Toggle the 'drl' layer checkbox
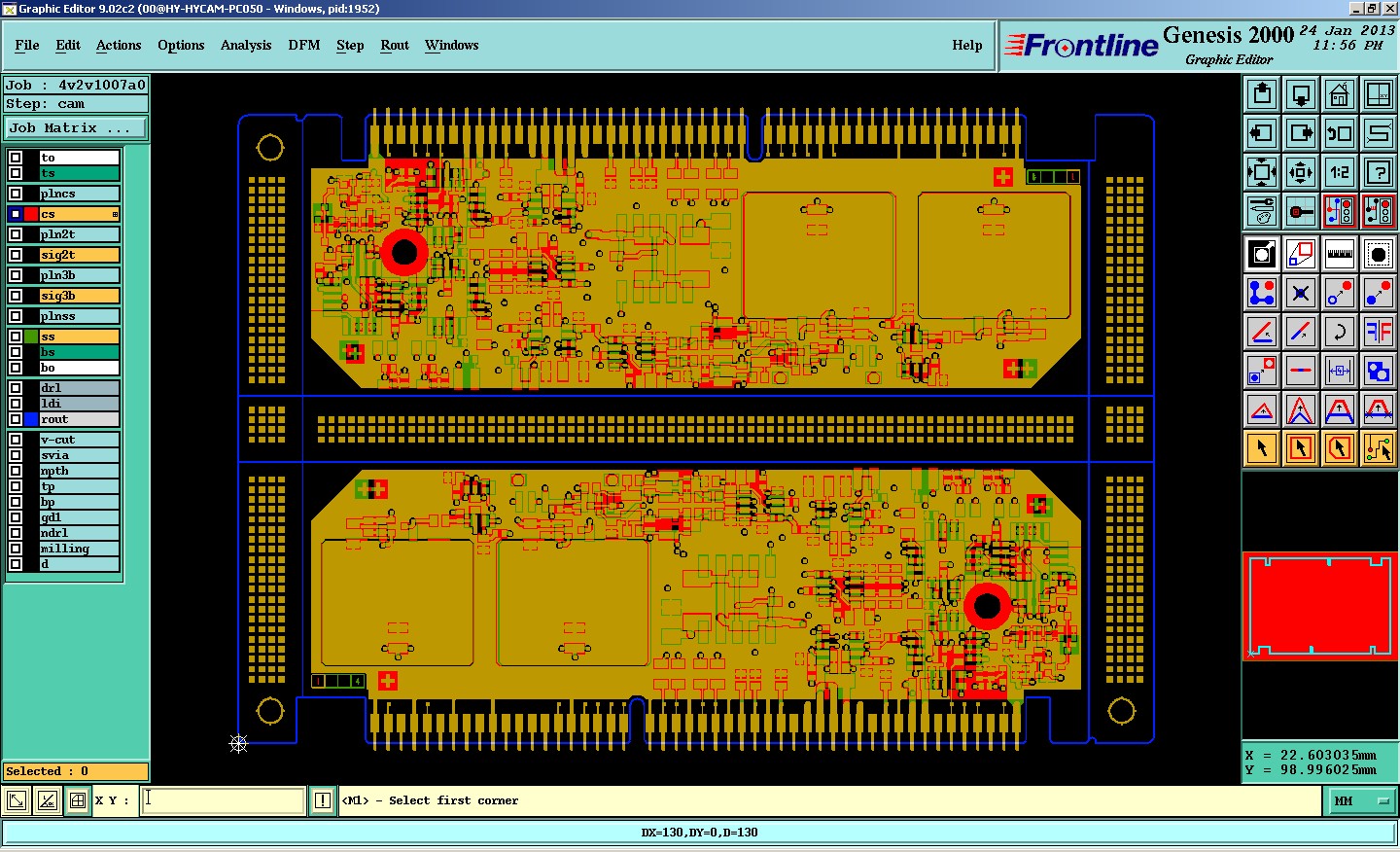The width and height of the screenshot is (1400, 852). (x=16, y=388)
